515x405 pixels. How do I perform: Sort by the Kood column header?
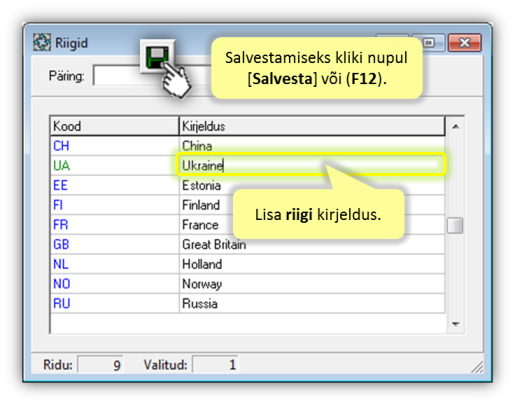[x=114, y=126]
